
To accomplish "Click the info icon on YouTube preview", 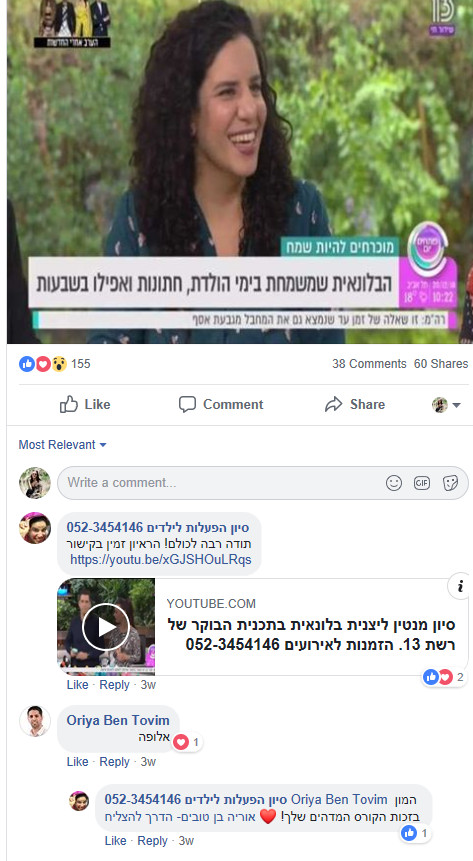I will pos(460,586).
